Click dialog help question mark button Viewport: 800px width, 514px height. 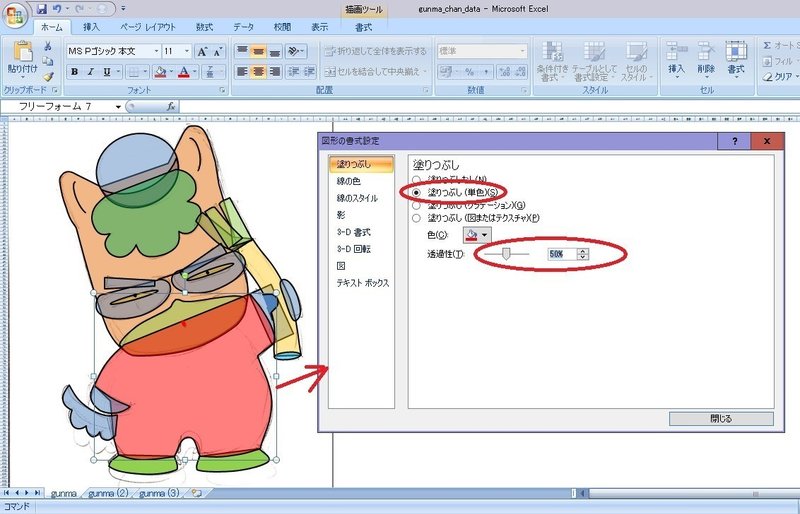[734, 141]
